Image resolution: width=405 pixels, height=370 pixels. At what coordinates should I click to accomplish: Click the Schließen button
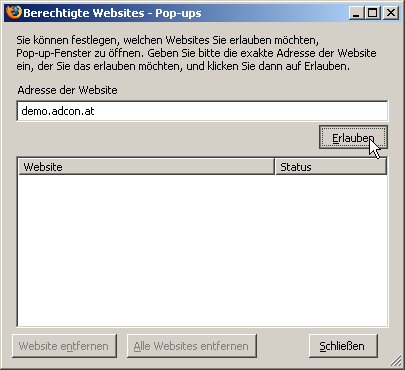coord(343,346)
